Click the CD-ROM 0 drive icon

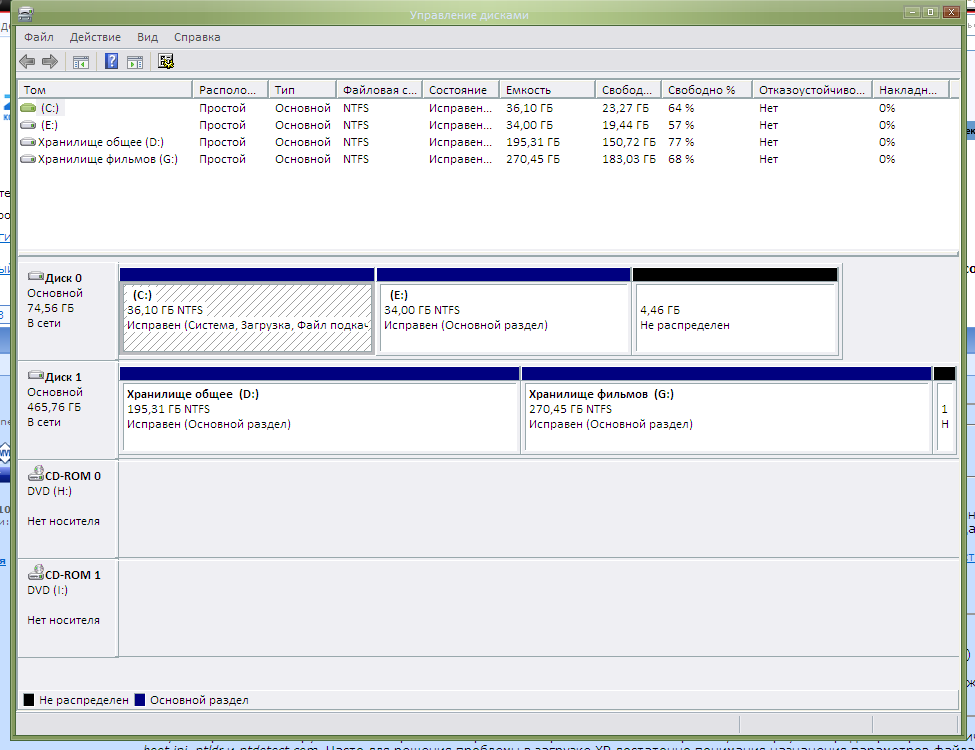[36, 475]
